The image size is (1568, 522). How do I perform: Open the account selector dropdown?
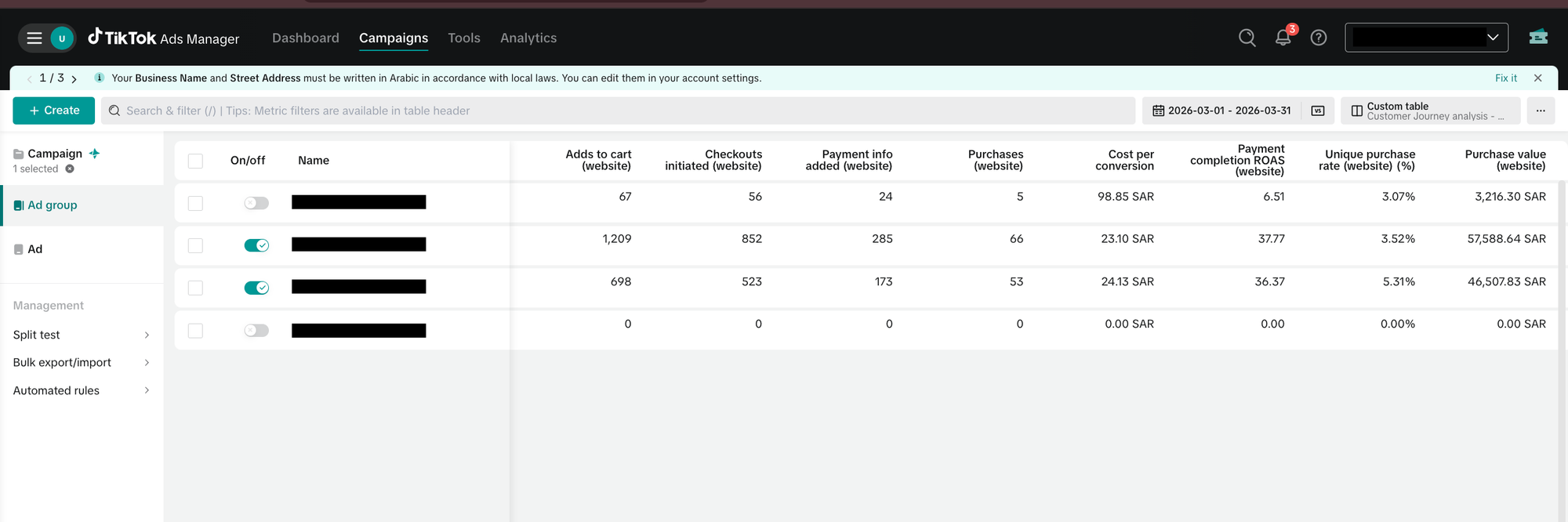1426,38
